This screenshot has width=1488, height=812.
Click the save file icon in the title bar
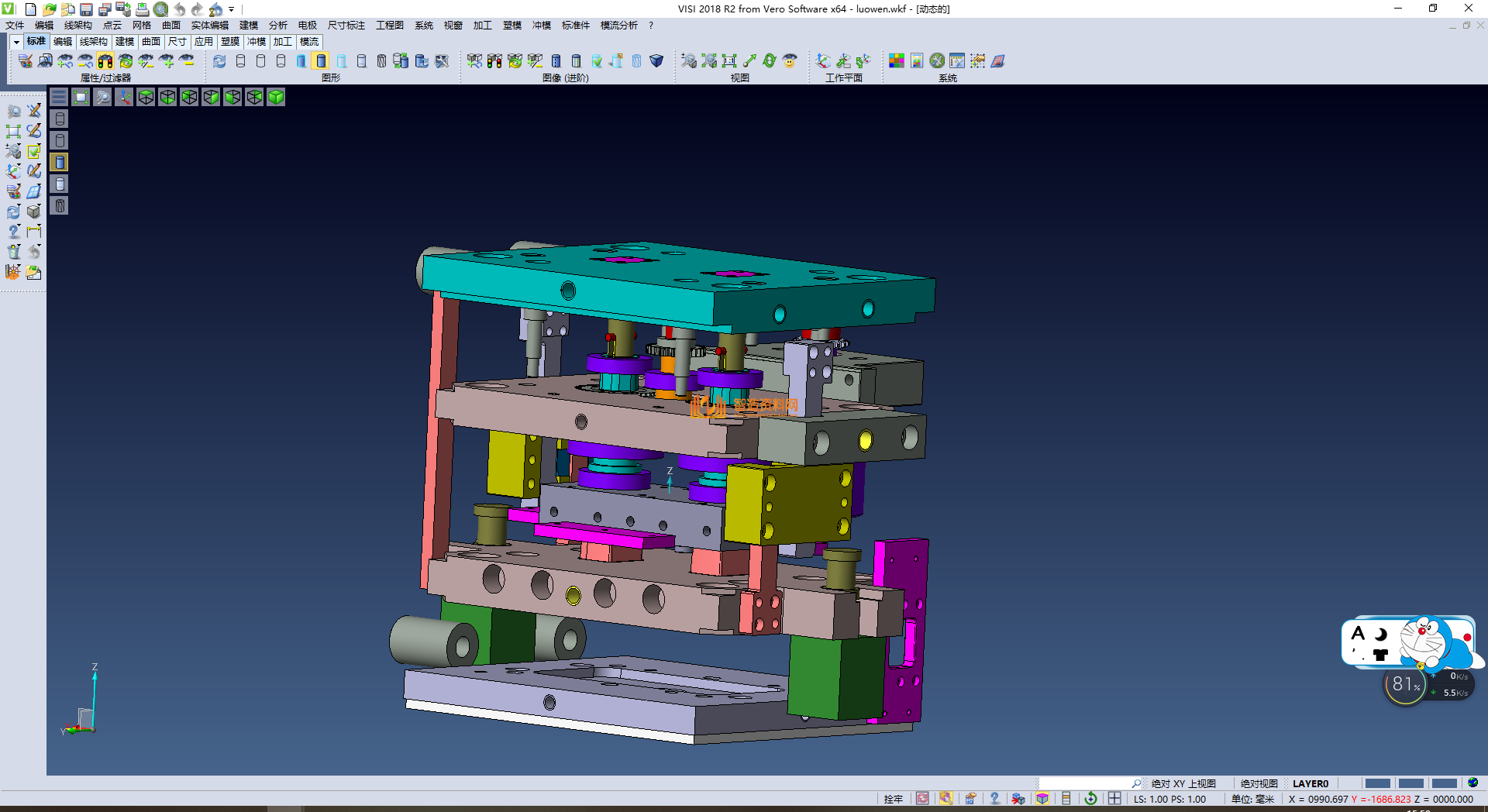pos(86,9)
